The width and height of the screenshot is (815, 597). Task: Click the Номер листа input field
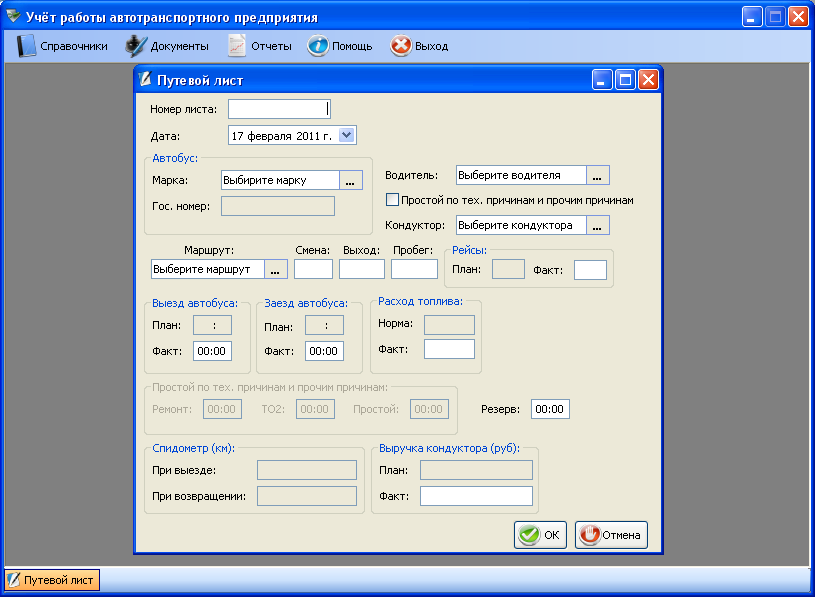(x=278, y=109)
